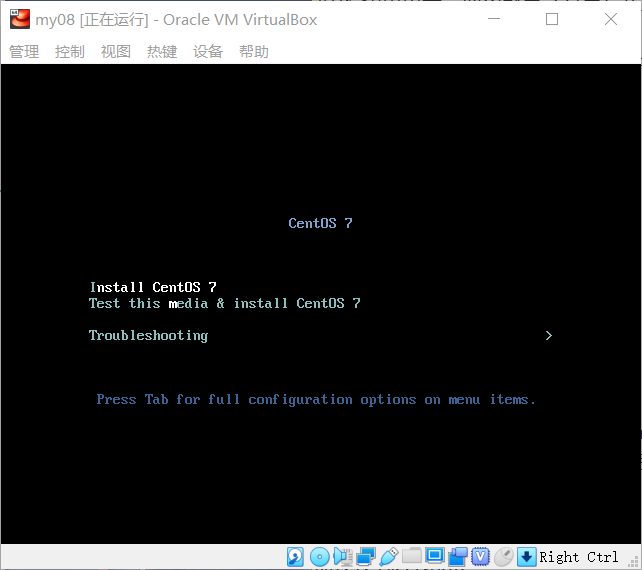The image size is (642, 570).
Task: Minimize the my08 VirtualBox window
Action: point(494,19)
